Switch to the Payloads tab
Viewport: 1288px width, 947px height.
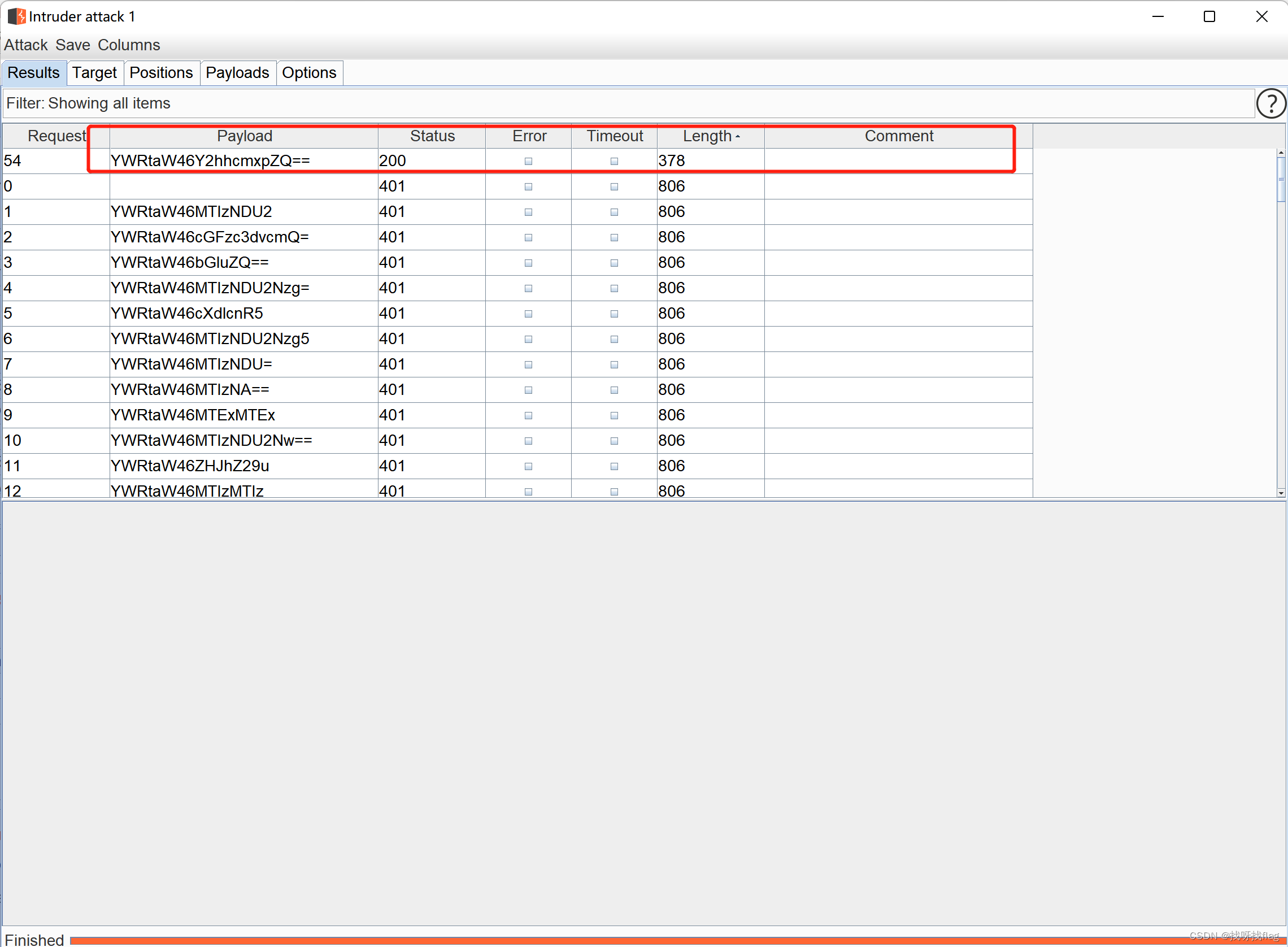tap(237, 73)
